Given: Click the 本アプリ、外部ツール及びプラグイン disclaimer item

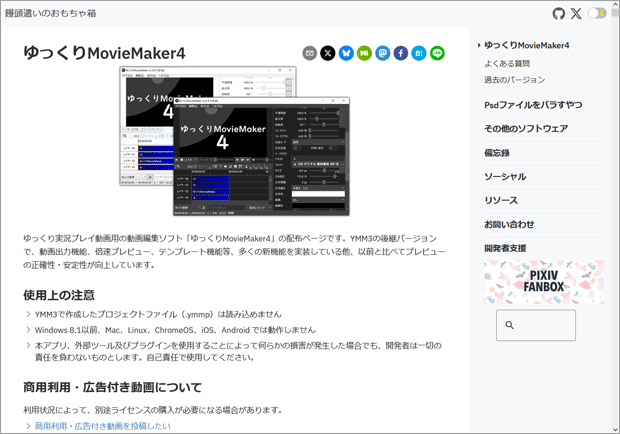Looking at the screenshot, I should [x=238, y=351].
